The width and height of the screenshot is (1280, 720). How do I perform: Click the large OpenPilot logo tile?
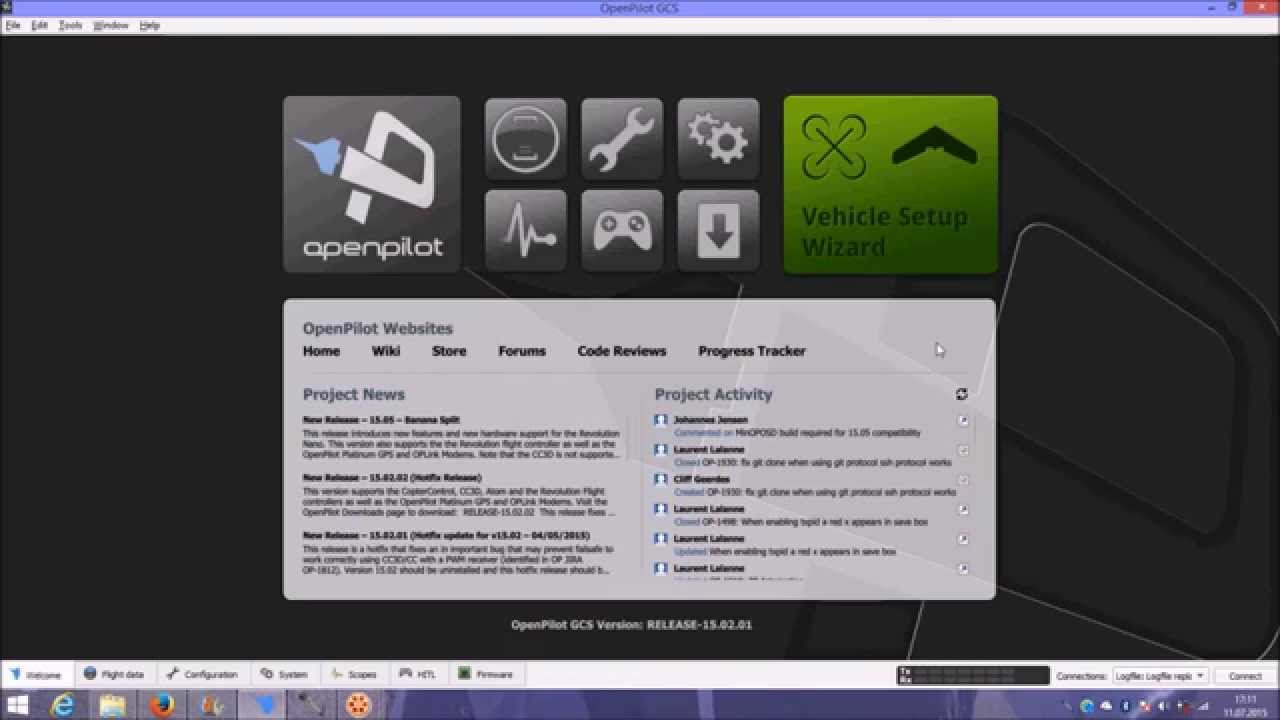(372, 185)
